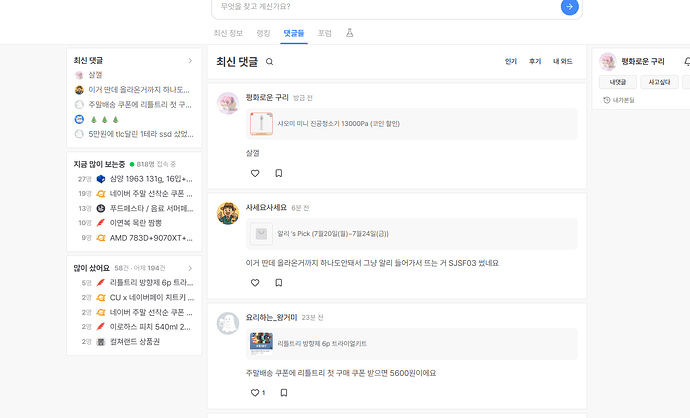Viewport: 690px width, 418px height.
Task: Bookmark the 평화로운 구리 comment
Action: coord(279,173)
